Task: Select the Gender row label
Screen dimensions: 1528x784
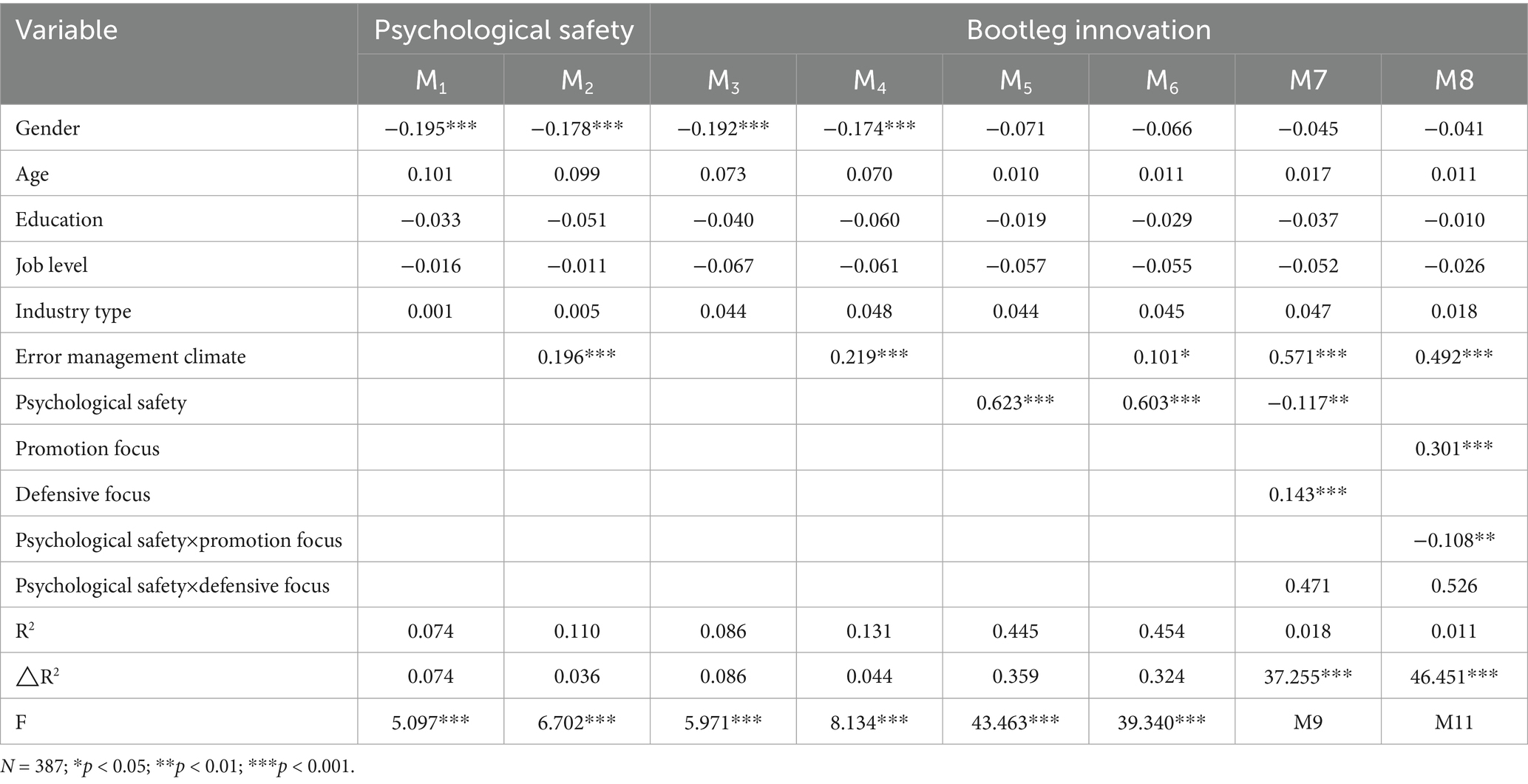Action: tap(47, 129)
